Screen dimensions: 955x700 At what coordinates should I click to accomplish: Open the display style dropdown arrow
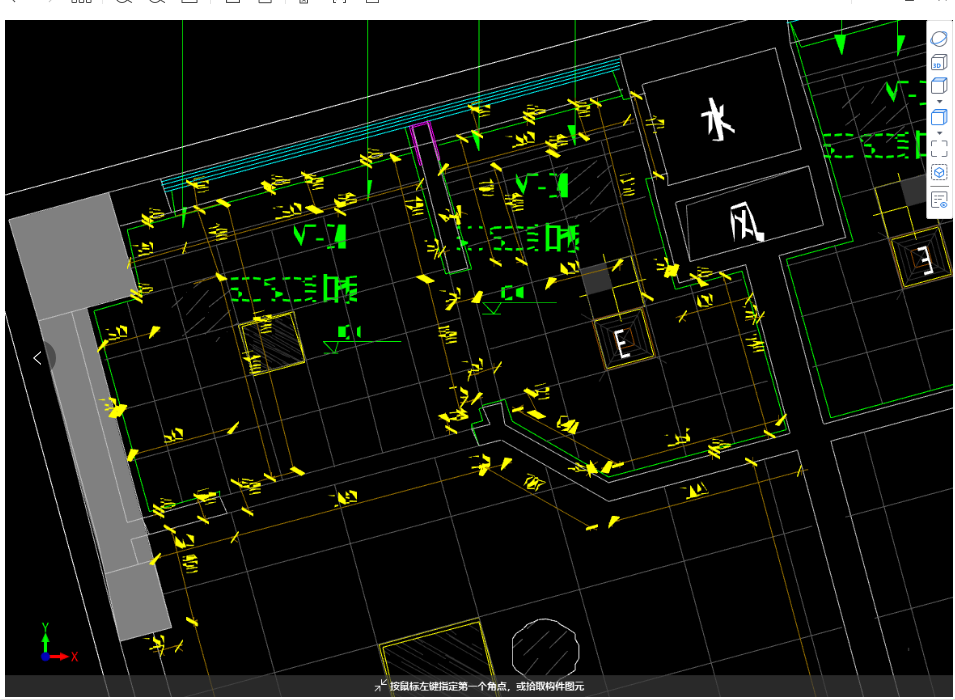pos(939,133)
